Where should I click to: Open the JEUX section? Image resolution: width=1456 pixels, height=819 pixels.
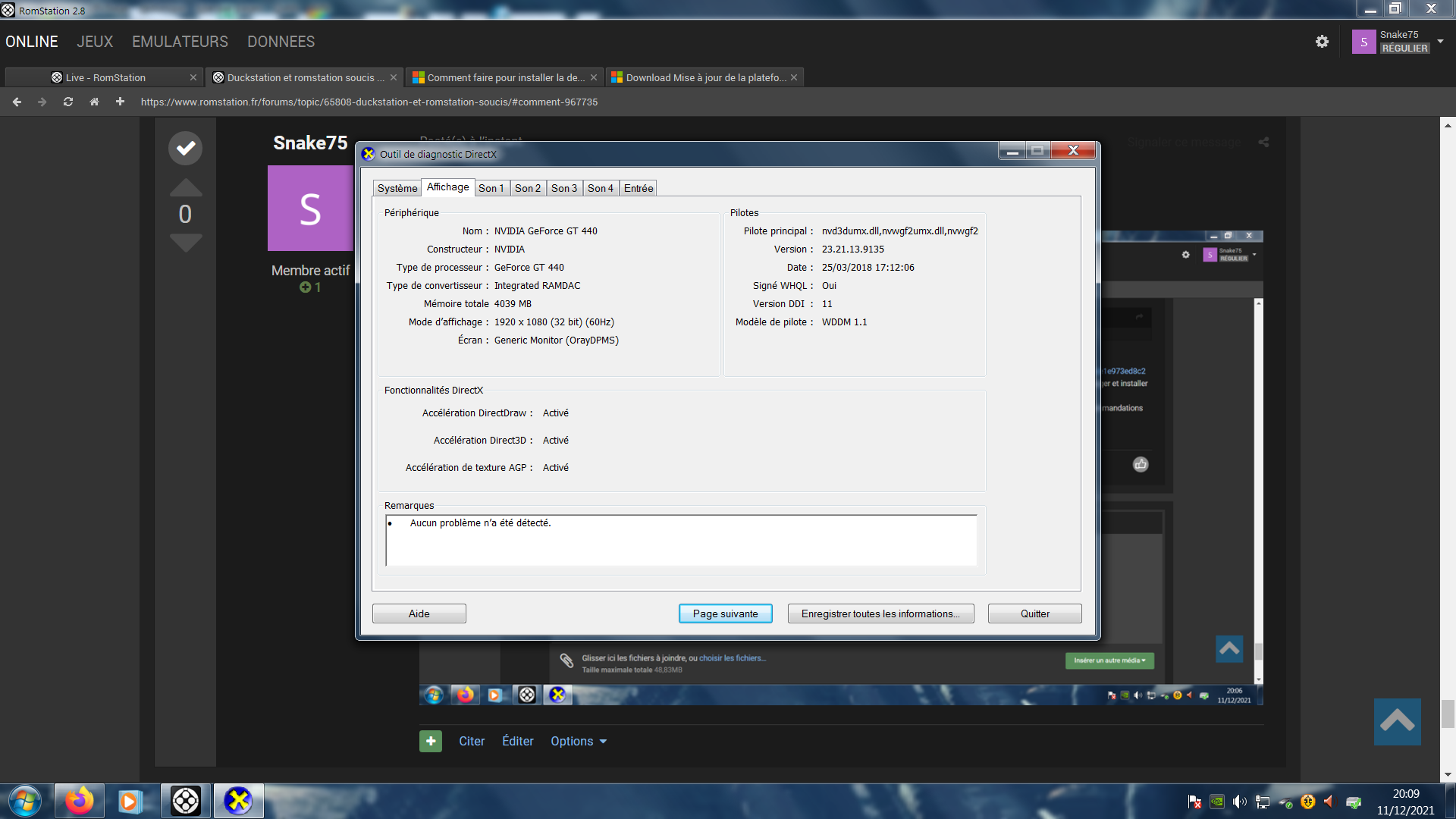click(x=95, y=42)
